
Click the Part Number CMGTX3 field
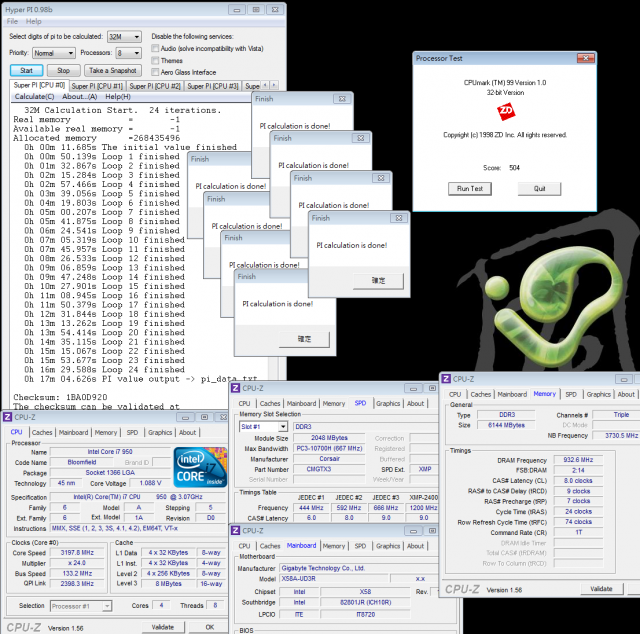pyautogui.click(x=329, y=469)
